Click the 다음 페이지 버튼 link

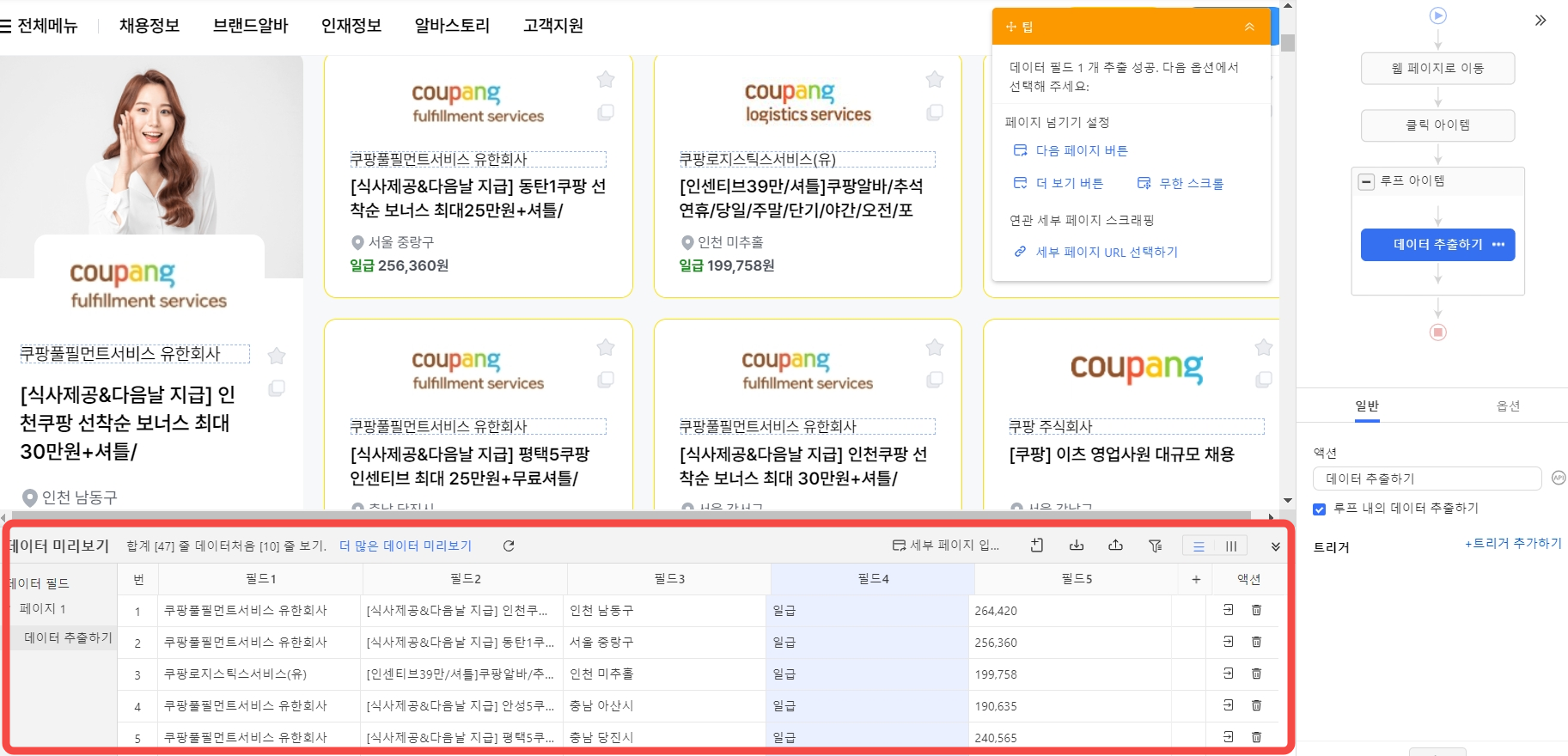[1081, 150]
